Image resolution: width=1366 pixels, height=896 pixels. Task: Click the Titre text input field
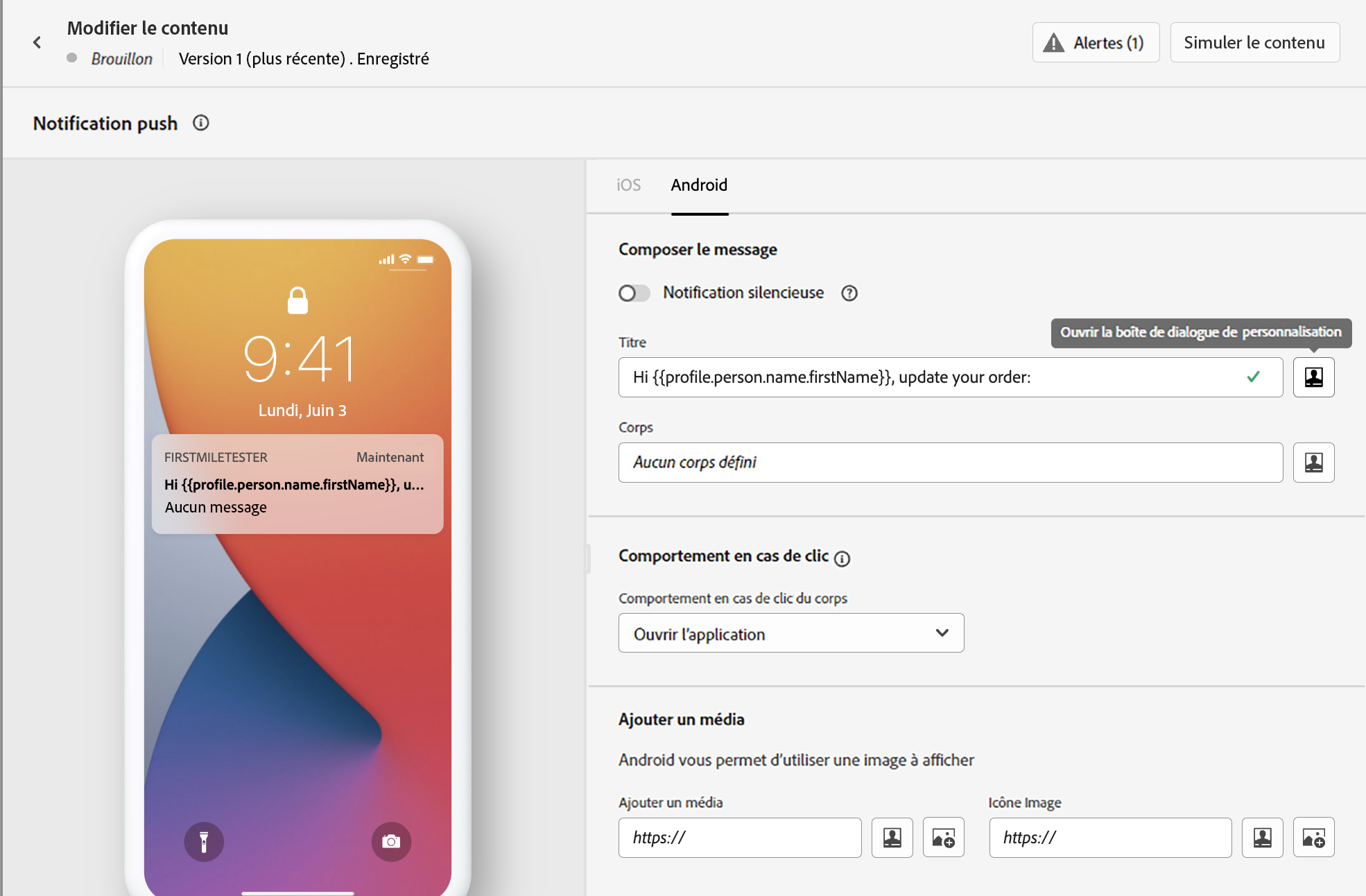point(929,377)
